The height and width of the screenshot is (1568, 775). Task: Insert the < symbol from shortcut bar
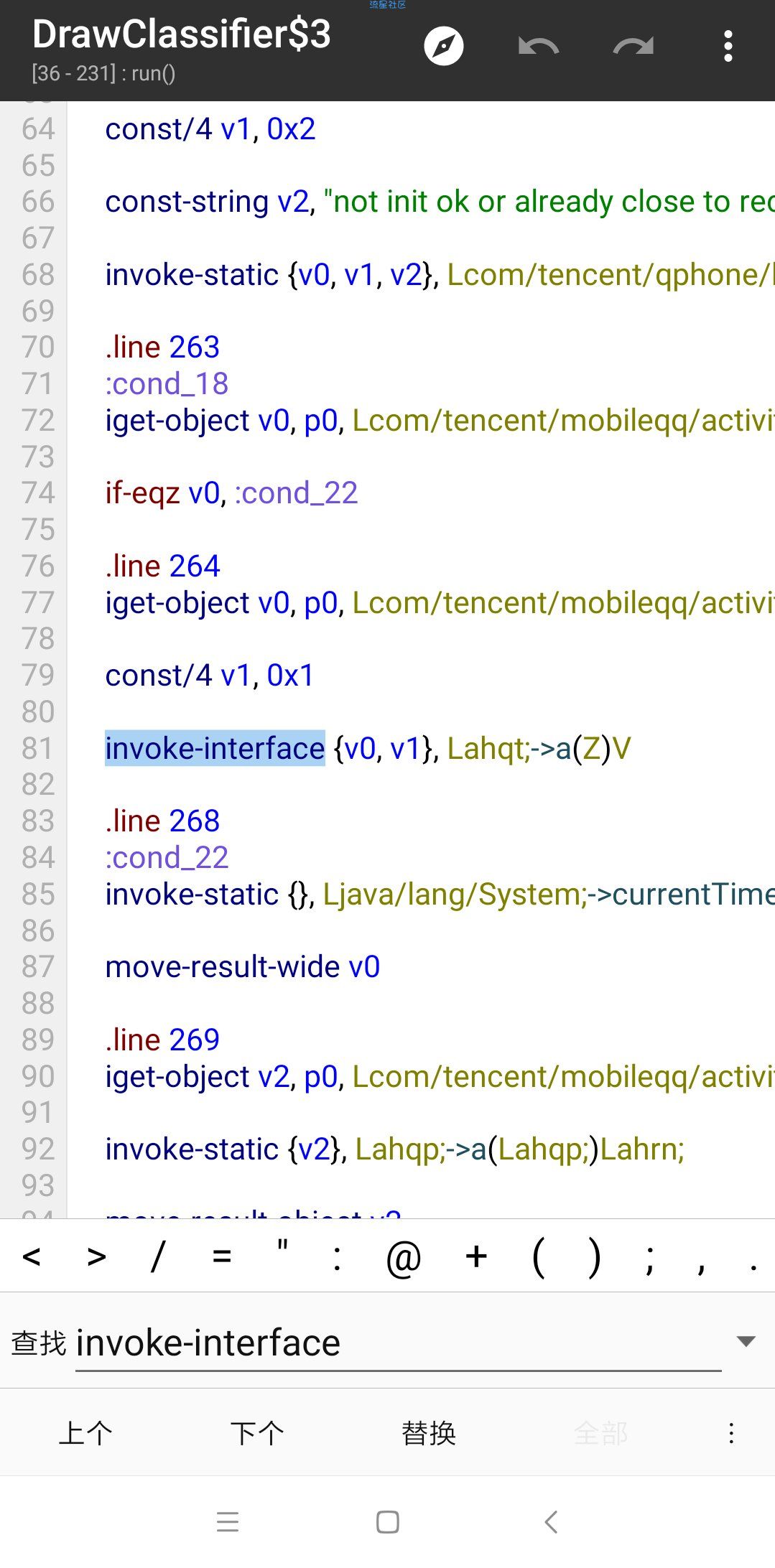[32, 1256]
